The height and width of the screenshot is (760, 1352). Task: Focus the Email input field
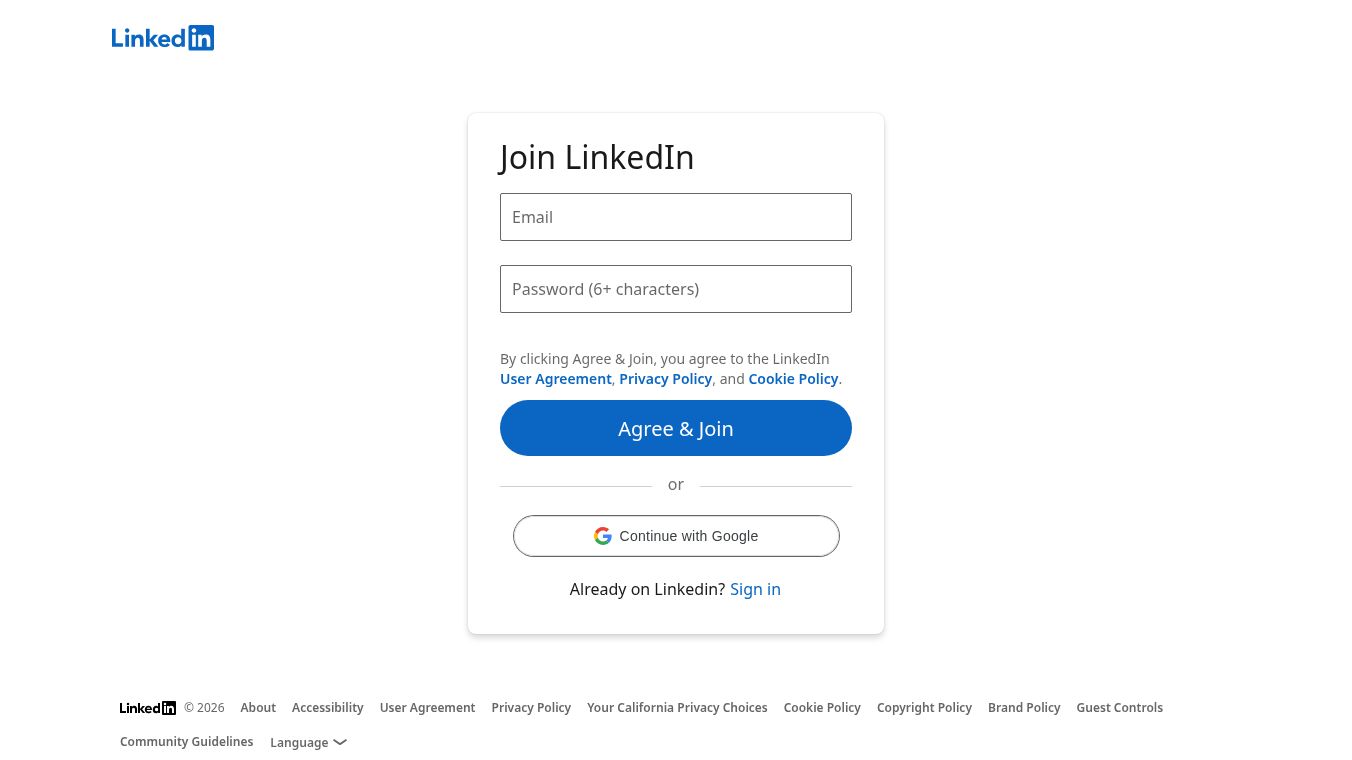675,217
